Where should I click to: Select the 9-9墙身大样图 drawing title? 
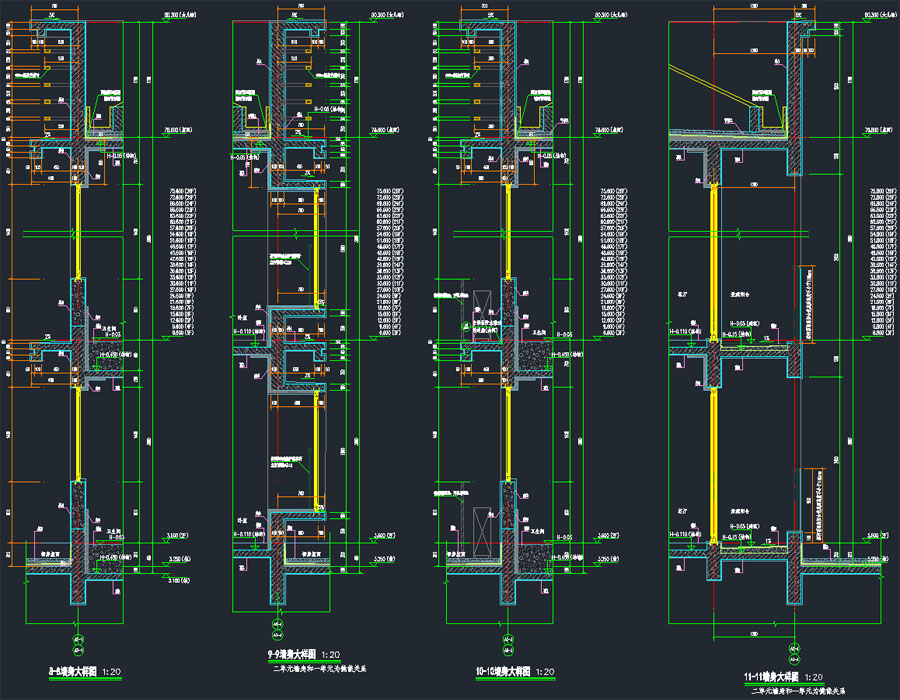coord(292,655)
